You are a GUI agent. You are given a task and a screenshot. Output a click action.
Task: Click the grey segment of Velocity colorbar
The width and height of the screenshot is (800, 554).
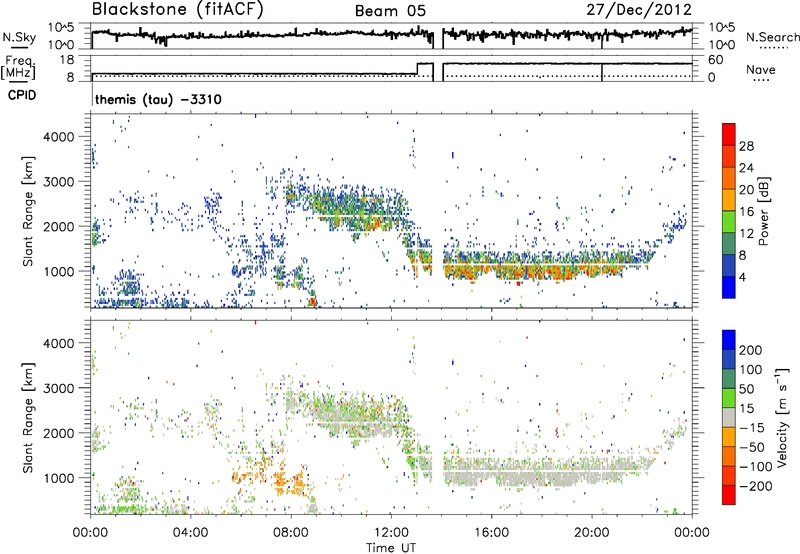tap(729, 418)
